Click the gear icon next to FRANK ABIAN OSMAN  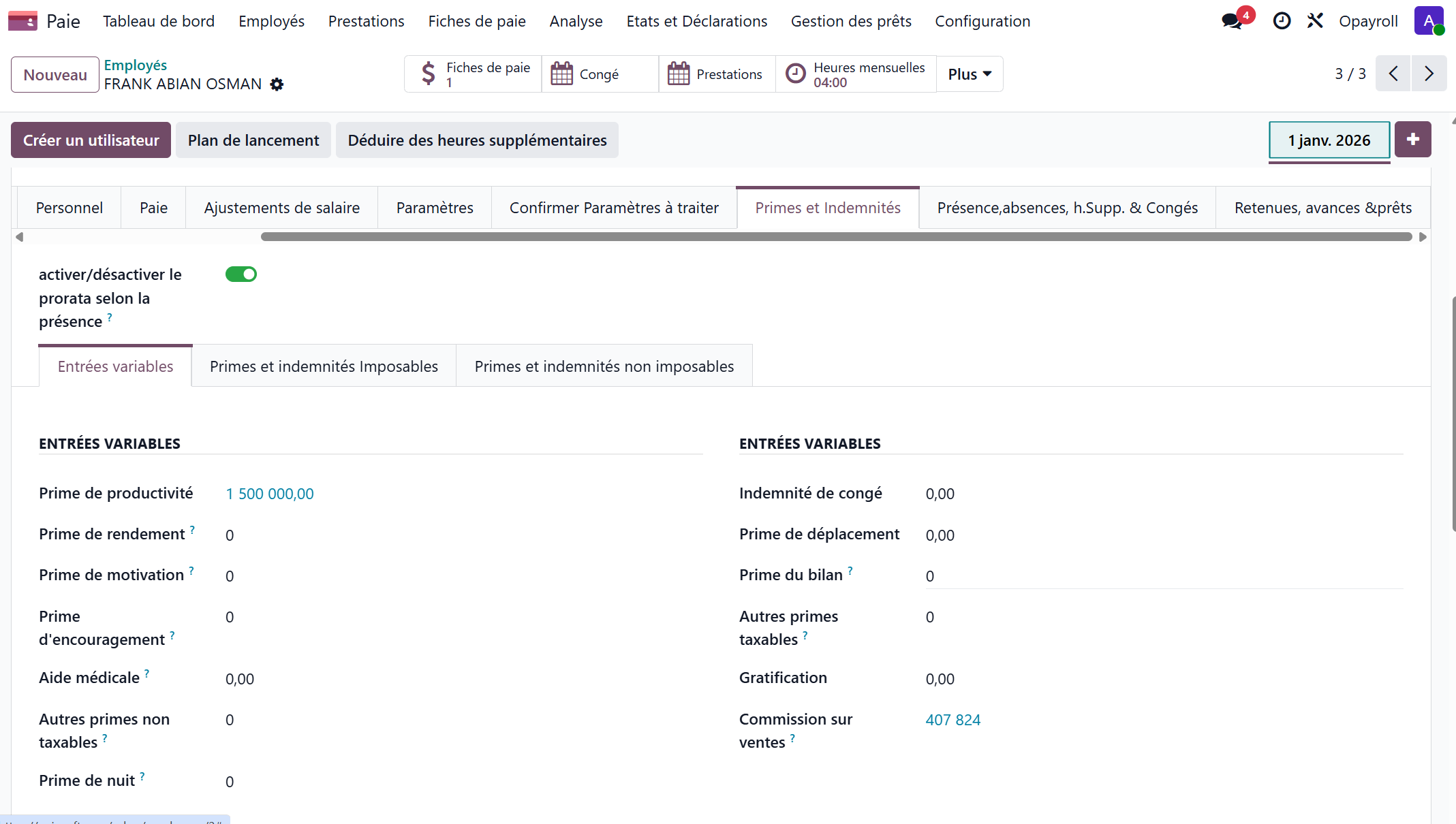coord(277,84)
